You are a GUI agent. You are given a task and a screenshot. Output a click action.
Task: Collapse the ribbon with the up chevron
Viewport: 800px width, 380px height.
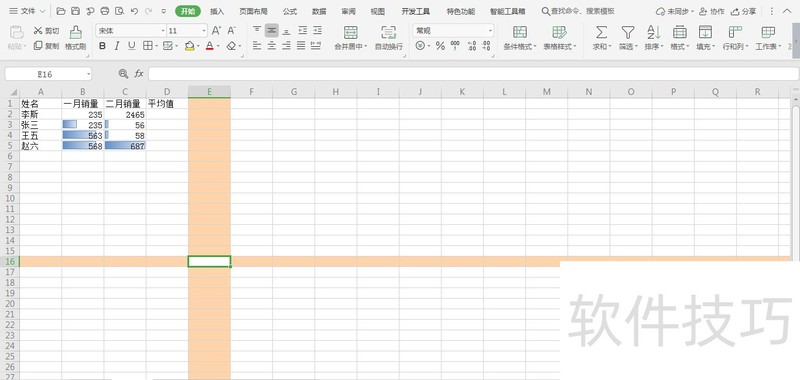[x=787, y=11]
